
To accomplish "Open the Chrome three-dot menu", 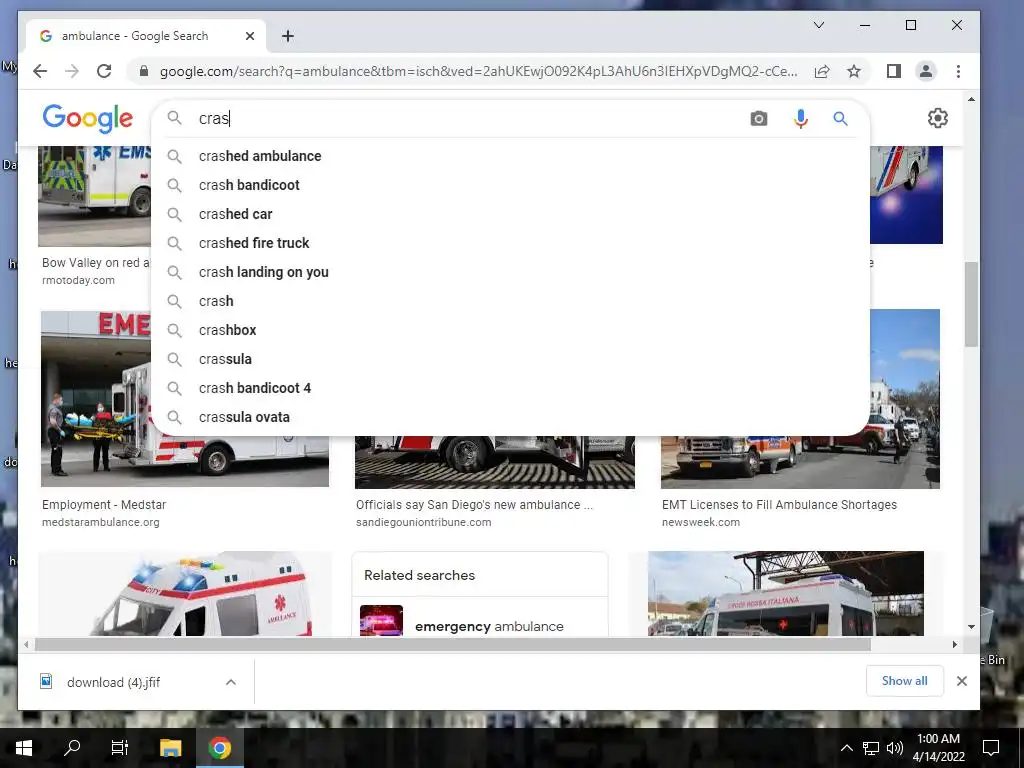I will [x=958, y=71].
